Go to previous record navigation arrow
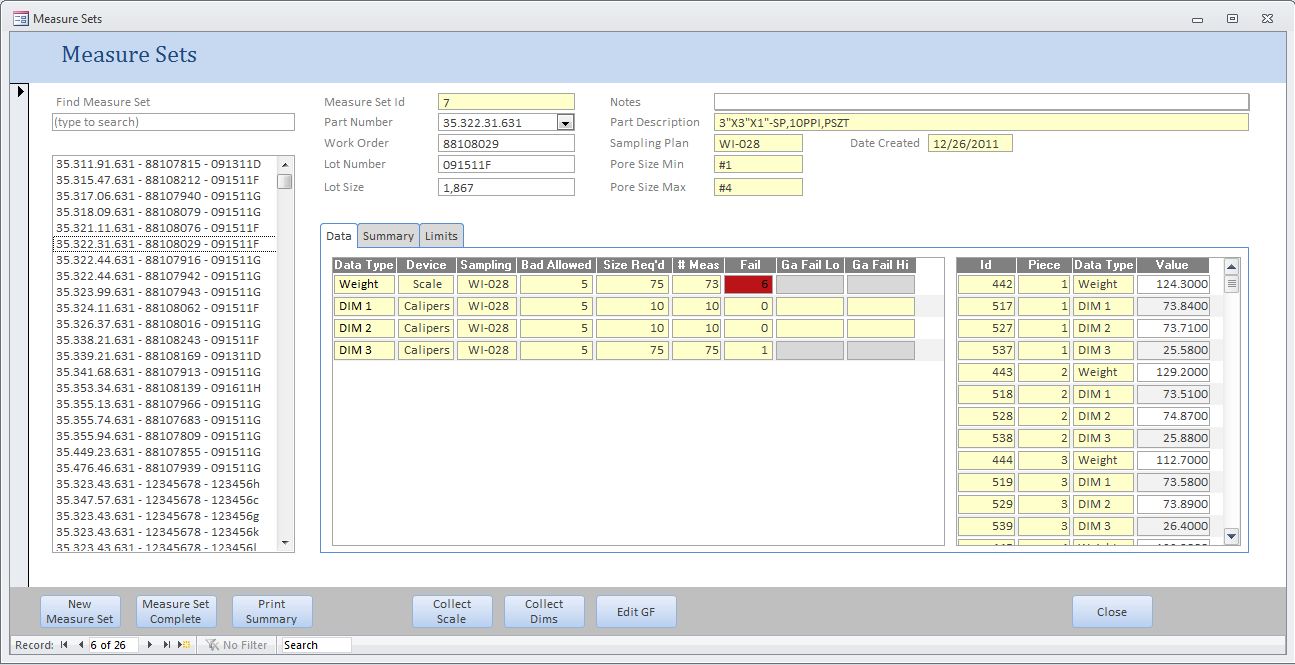Image resolution: width=1295 pixels, height=665 pixels. click(x=80, y=645)
